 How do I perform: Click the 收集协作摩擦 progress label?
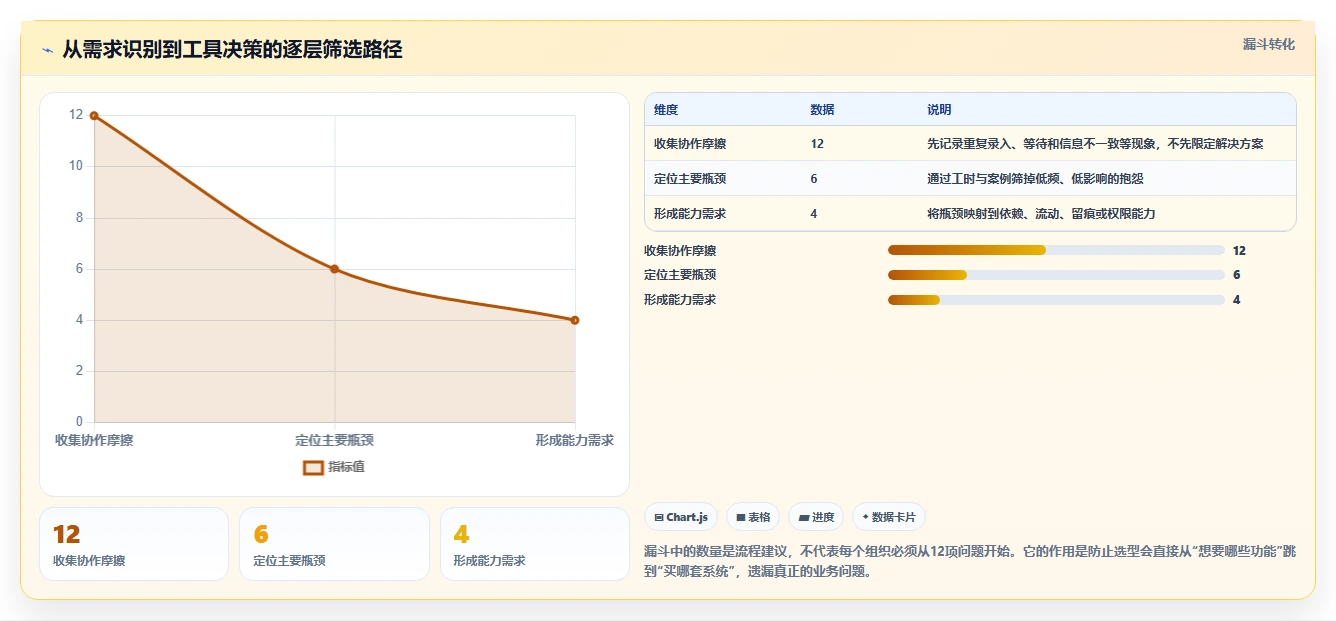click(x=680, y=250)
